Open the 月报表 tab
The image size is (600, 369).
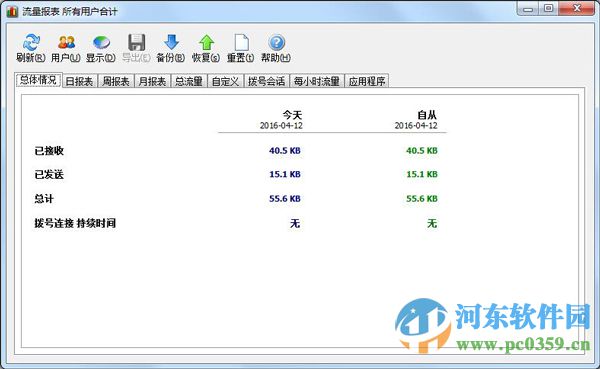(x=152, y=81)
